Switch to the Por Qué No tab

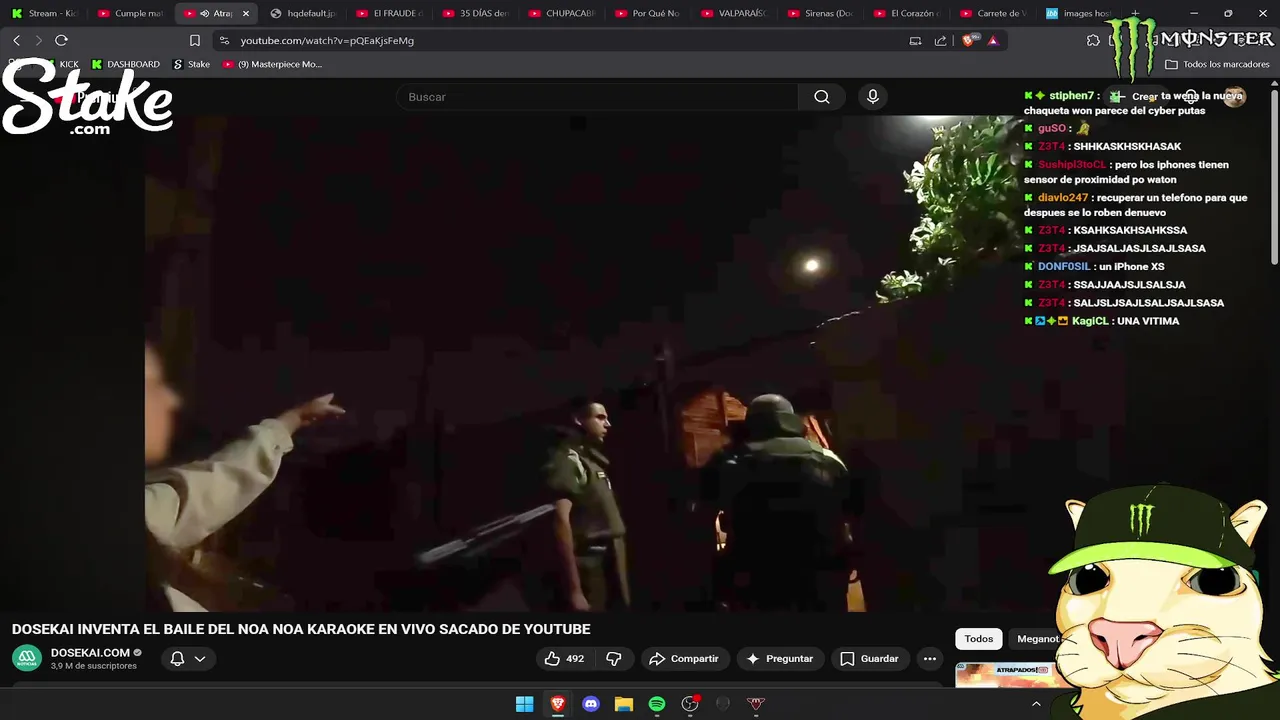pyautogui.click(x=648, y=14)
